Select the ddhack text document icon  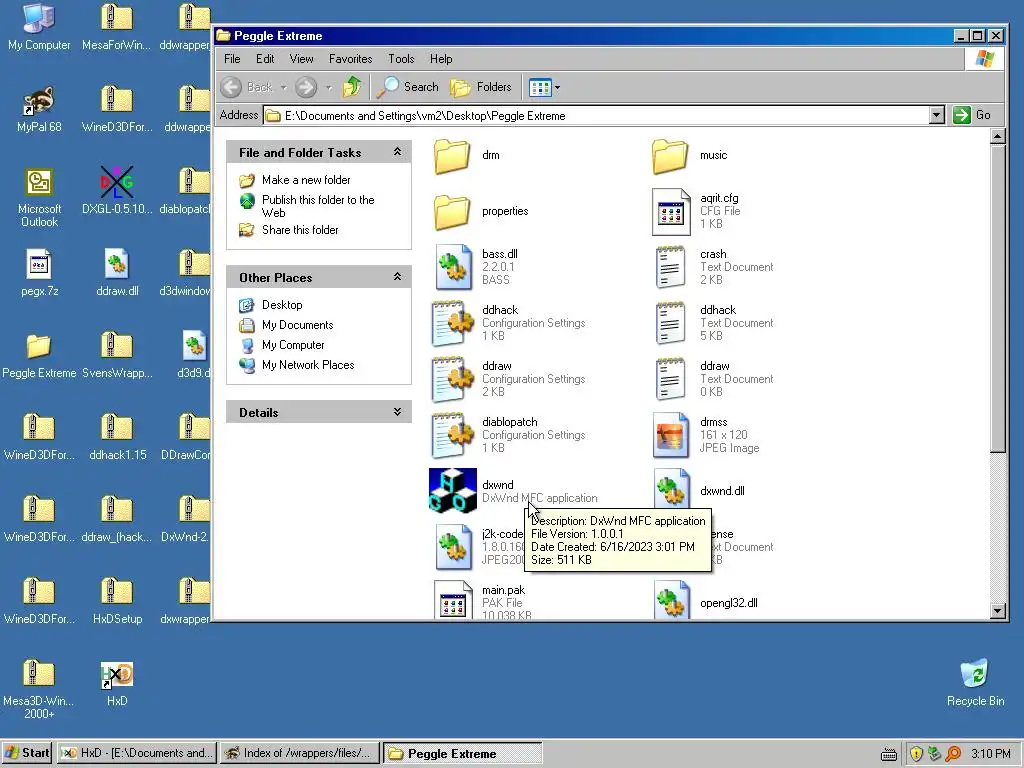pyautogui.click(x=670, y=323)
